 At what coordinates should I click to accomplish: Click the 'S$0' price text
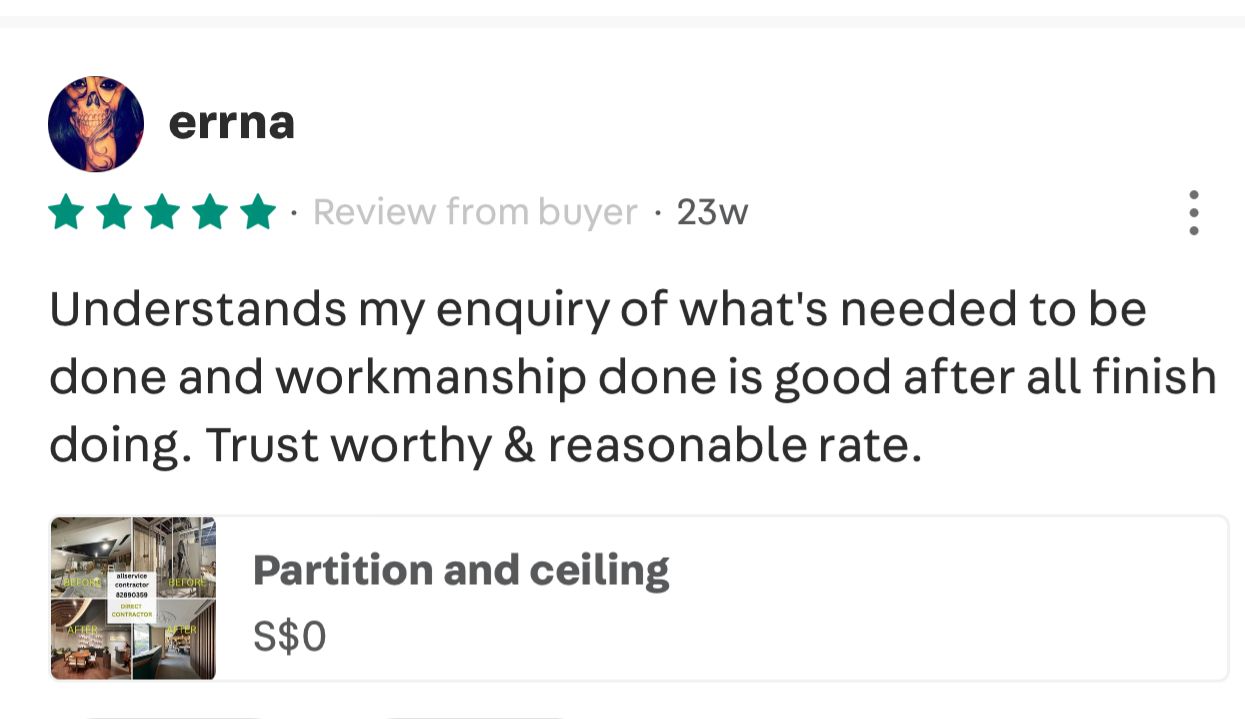(289, 636)
